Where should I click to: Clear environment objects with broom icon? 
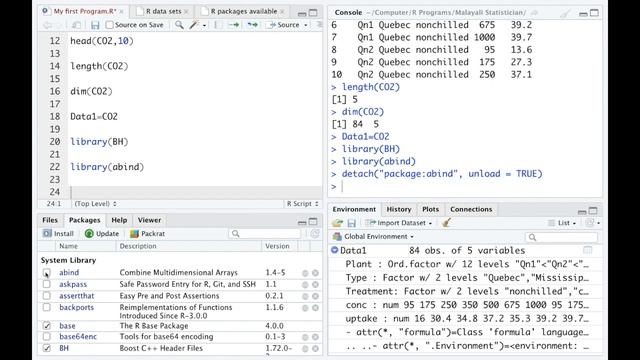pyautogui.click(x=447, y=222)
